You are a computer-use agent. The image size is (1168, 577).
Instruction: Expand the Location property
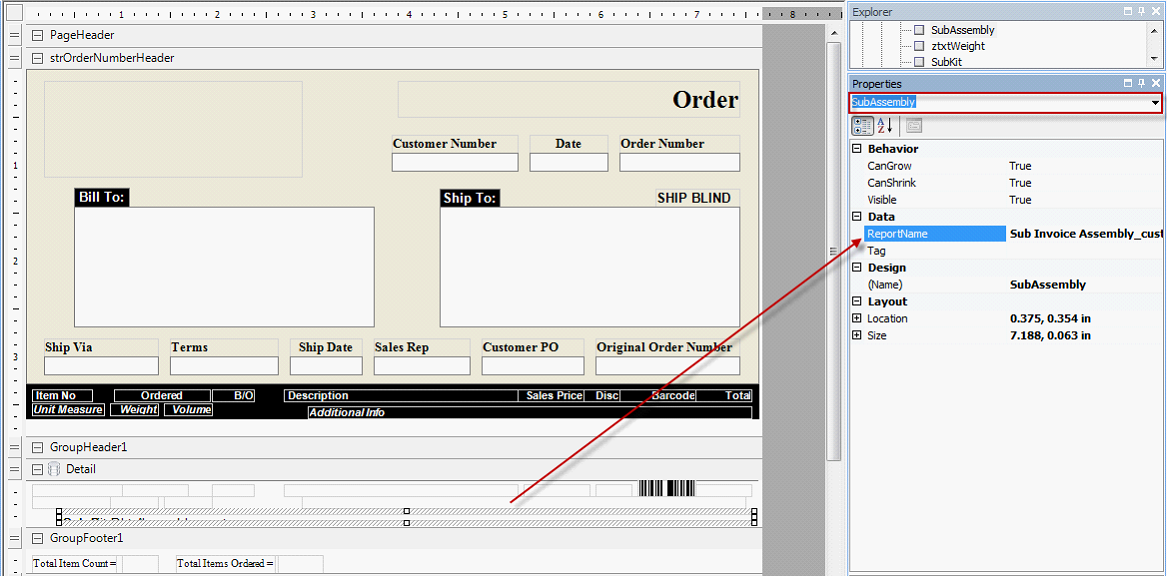[x=857, y=319]
